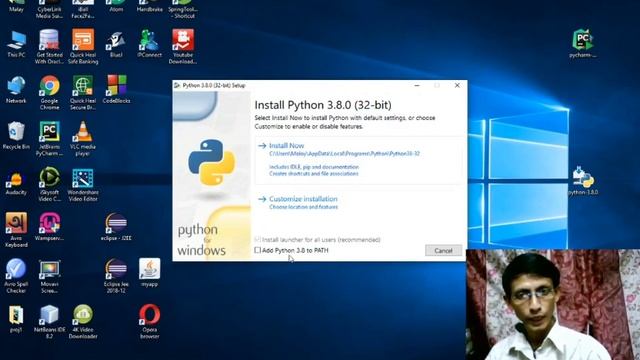640x360 pixels.
Task: Select the Google Chrome desktop shortcut
Action: point(49,92)
